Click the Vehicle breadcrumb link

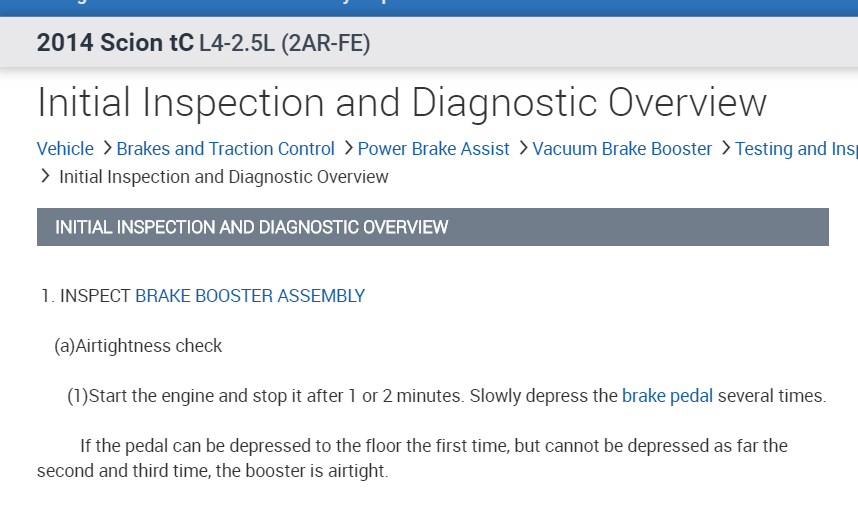[x=65, y=149]
